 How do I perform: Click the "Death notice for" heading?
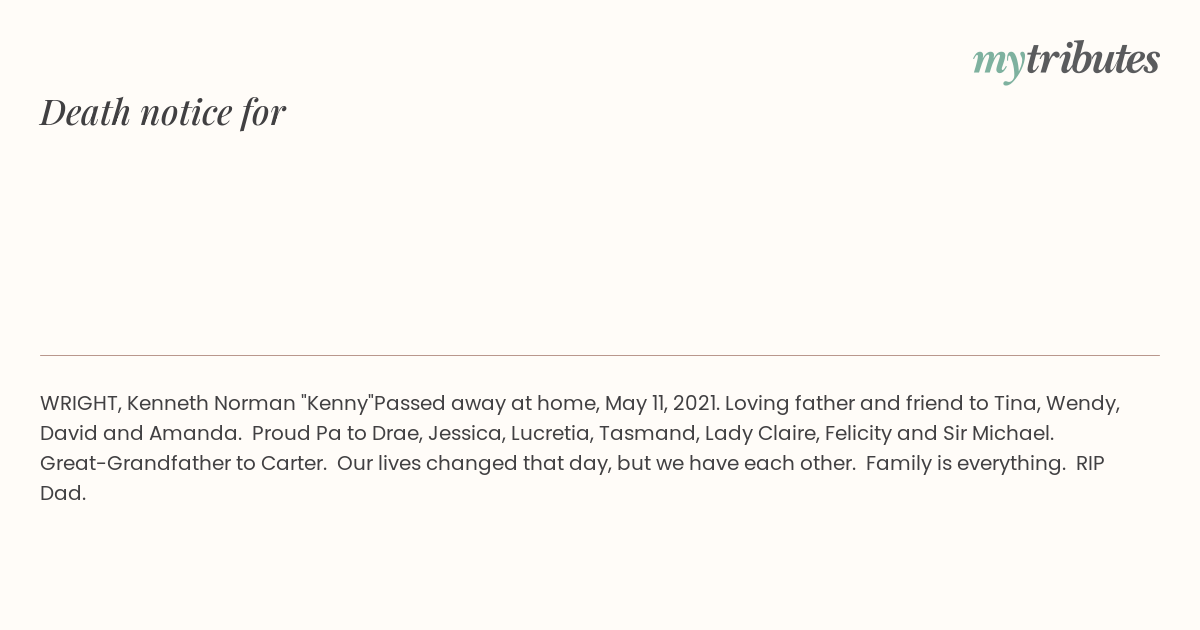click(163, 112)
